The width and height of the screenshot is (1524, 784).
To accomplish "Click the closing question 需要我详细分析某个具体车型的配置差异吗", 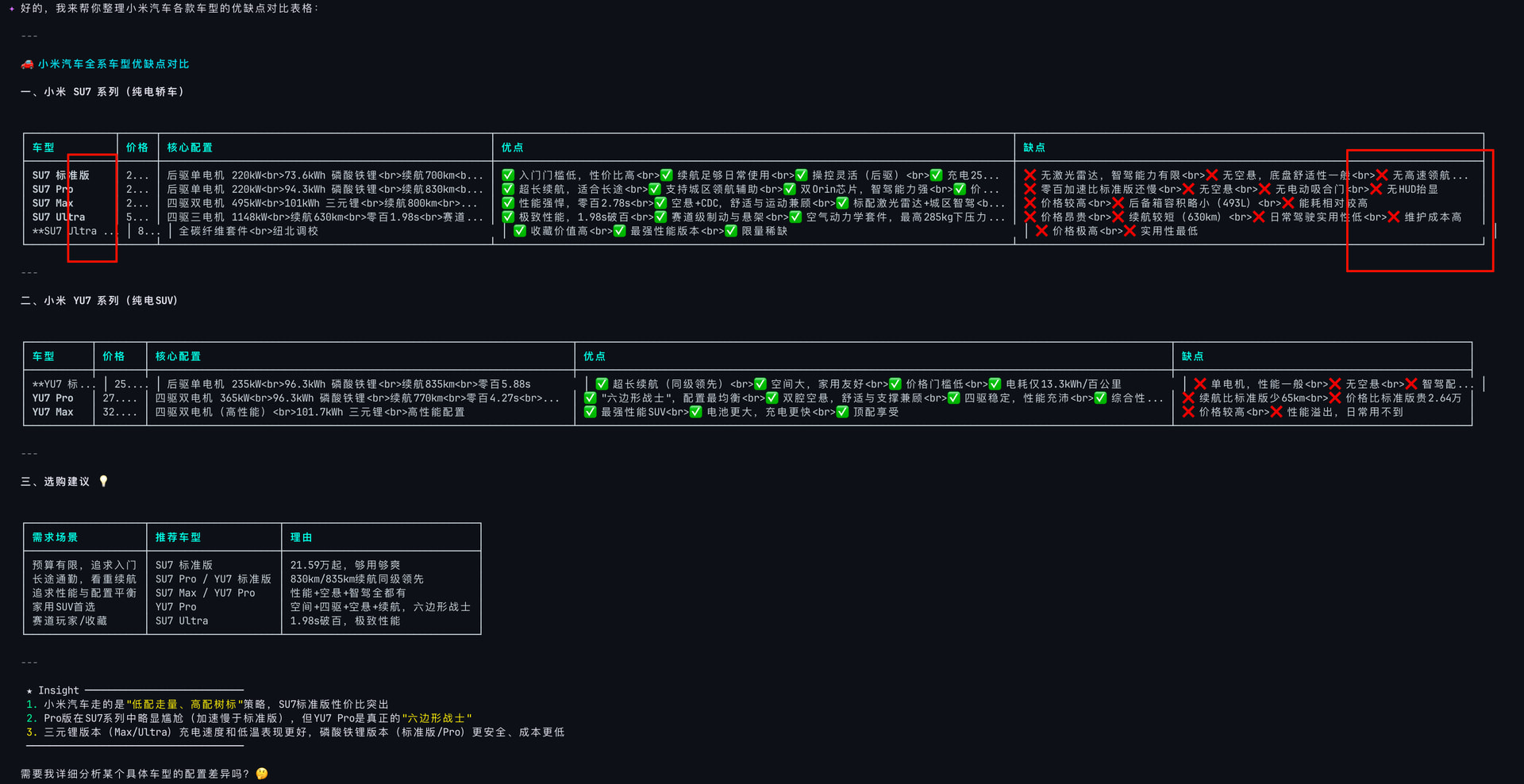I will [135, 774].
